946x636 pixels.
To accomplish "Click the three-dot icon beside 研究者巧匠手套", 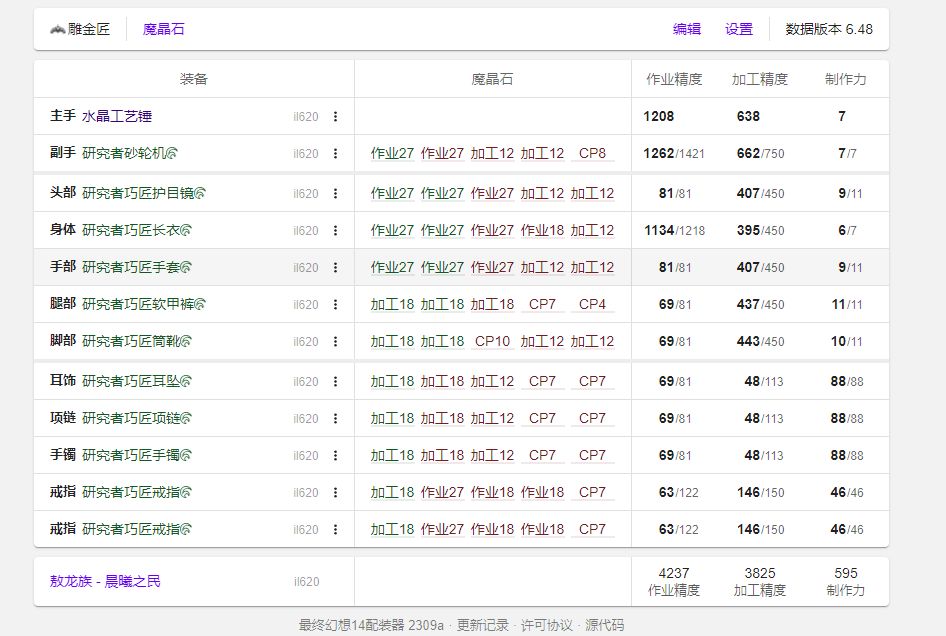I will coord(335,268).
